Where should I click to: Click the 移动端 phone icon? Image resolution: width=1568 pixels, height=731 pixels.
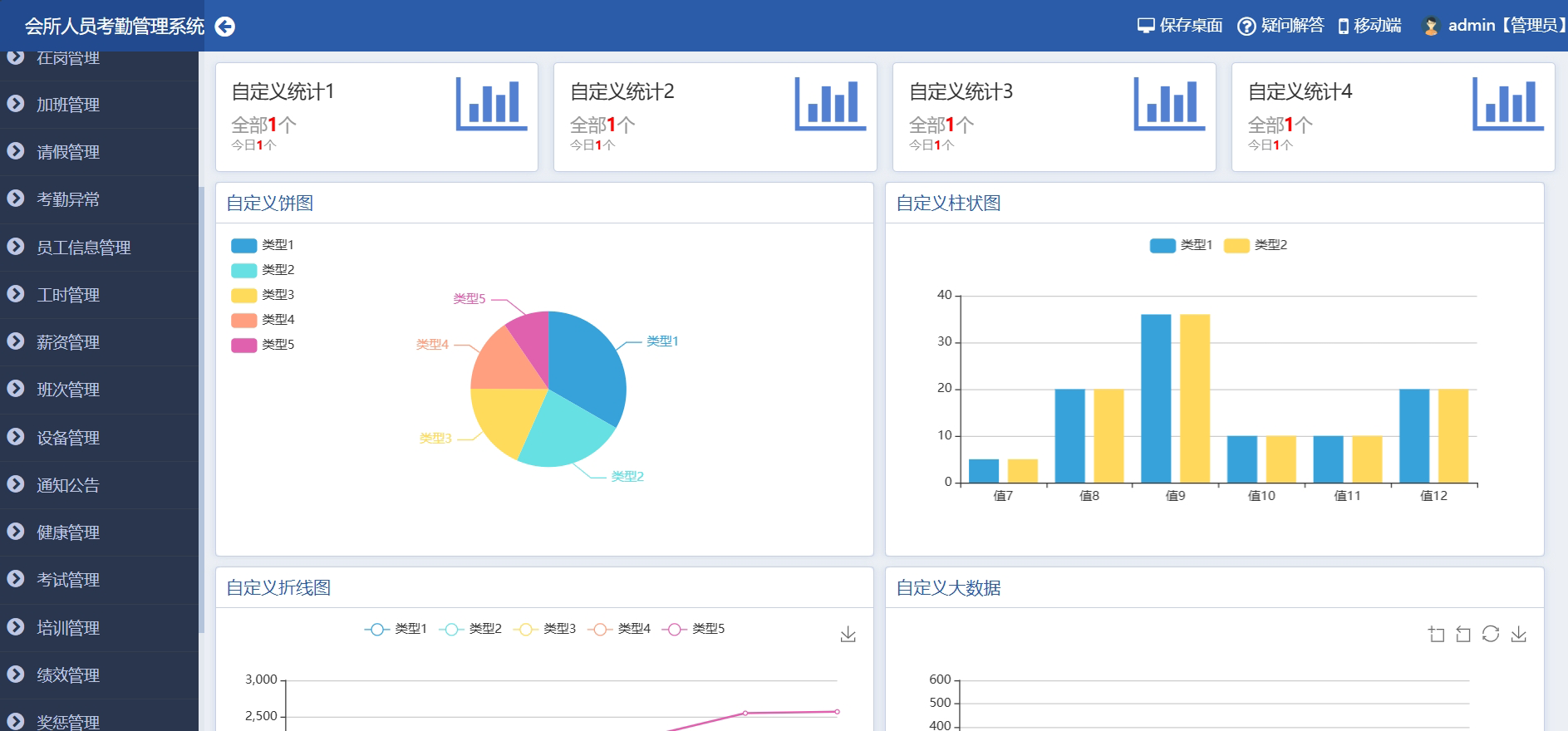(x=1344, y=27)
